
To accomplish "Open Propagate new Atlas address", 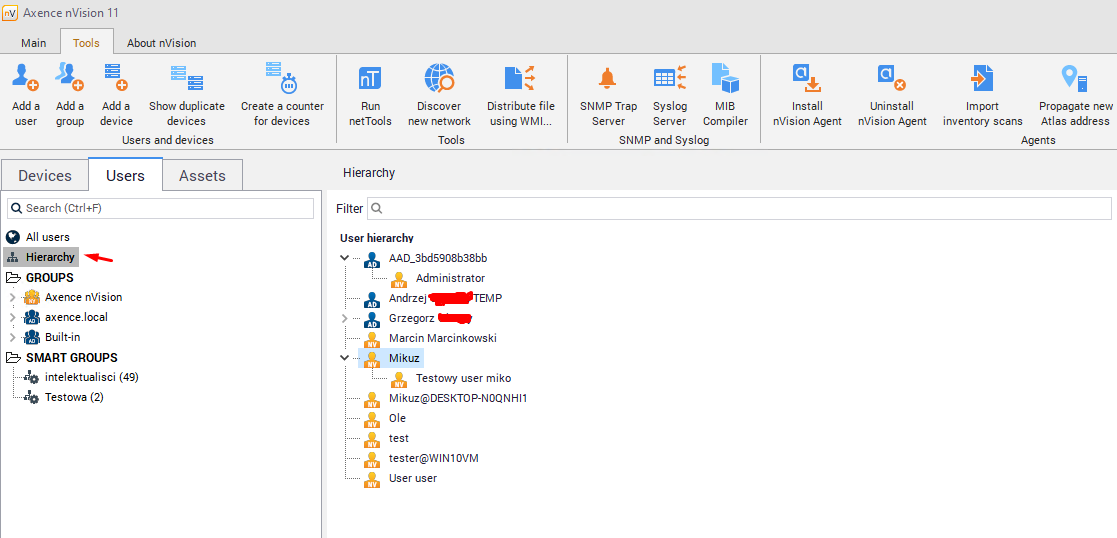I will (x=1075, y=78).
